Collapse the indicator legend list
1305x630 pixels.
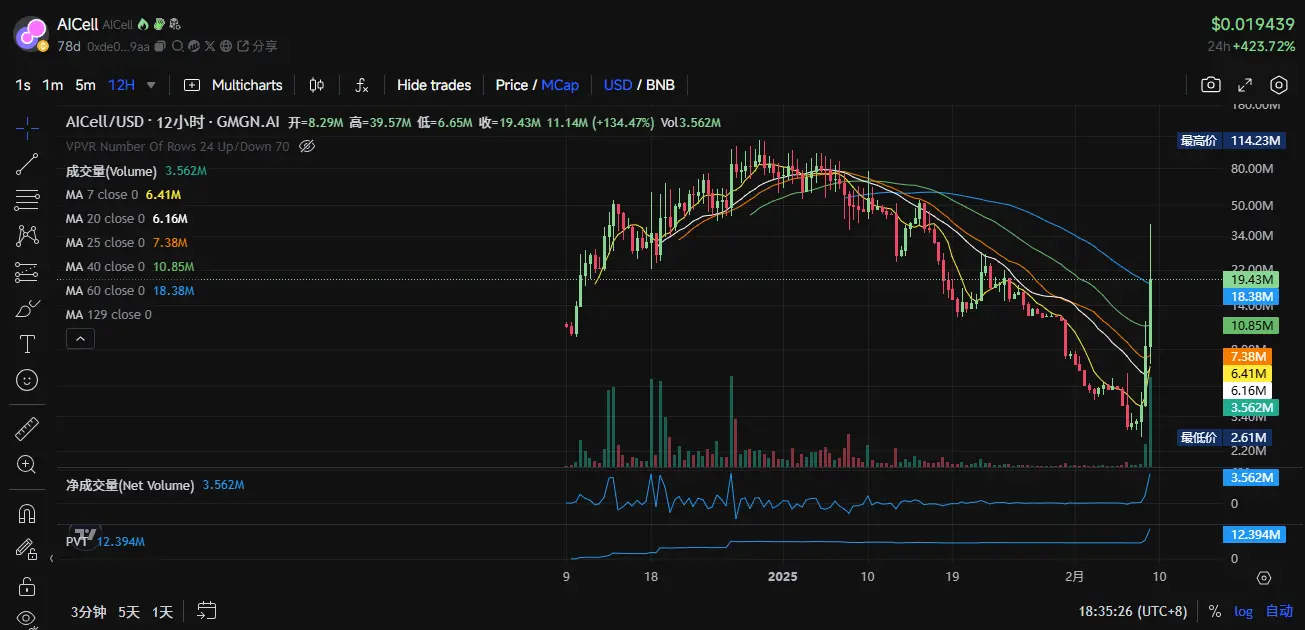(x=80, y=339)
